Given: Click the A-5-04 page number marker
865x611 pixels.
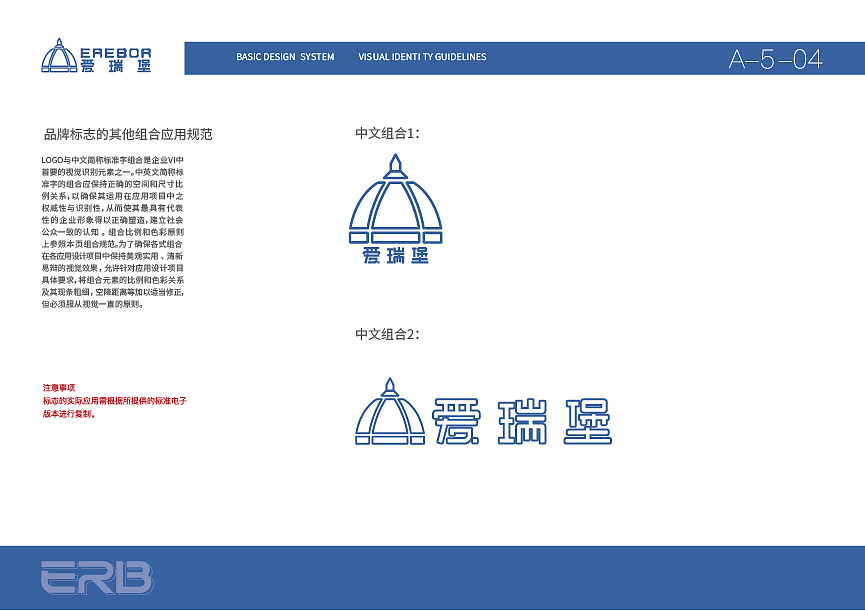Looking at the screenshot, I should [x=777, y=57].
